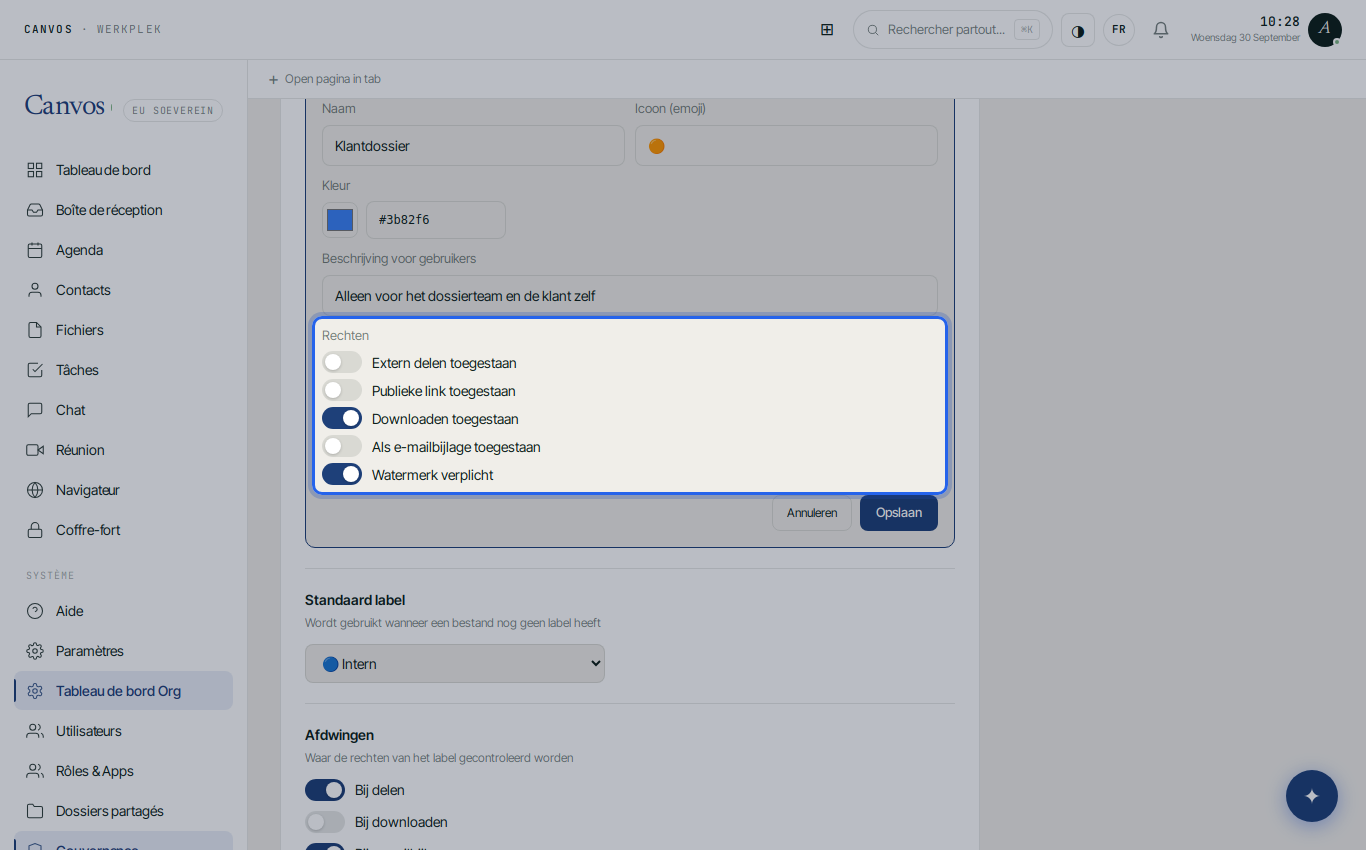Enable Extern delen toegestaan switch

342,362
